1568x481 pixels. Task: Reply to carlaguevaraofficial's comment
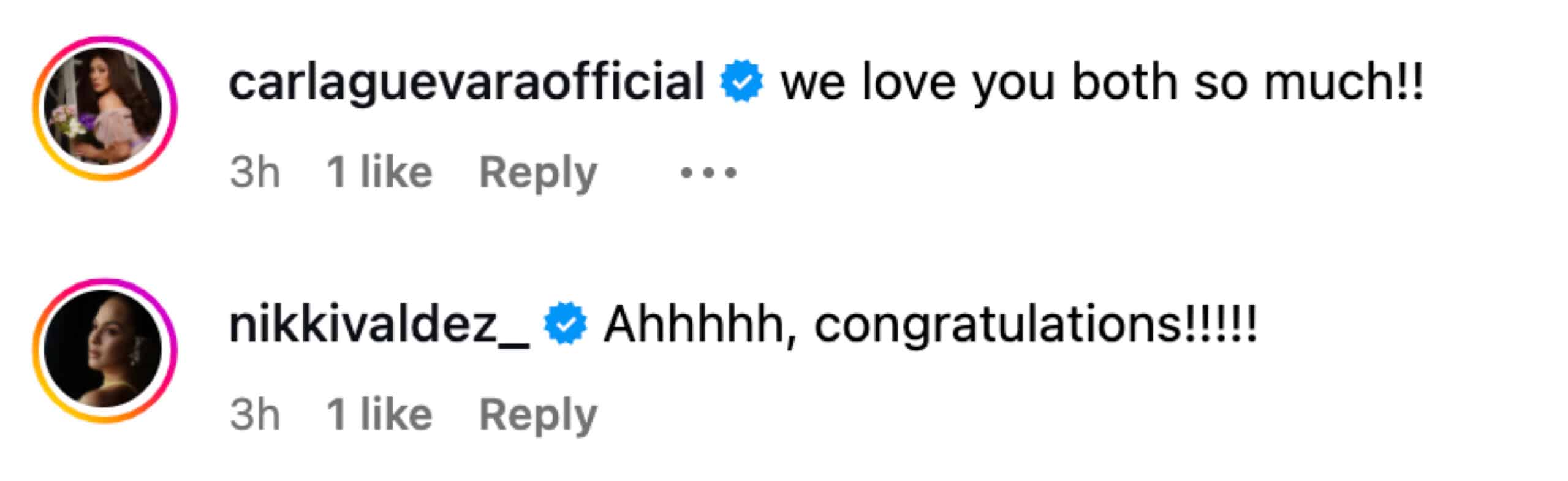tap(537, 173)
